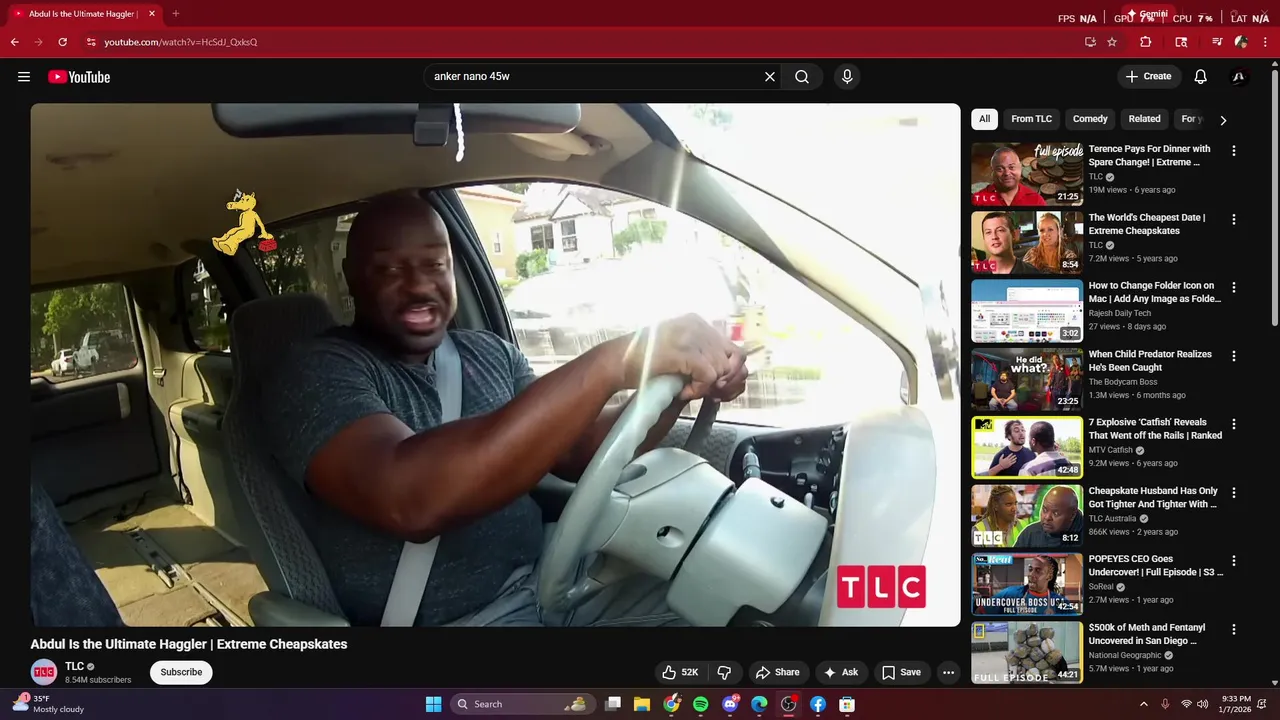1280x720 pixels.
Task: Open a new browser tab
Action: coord(176,14)
